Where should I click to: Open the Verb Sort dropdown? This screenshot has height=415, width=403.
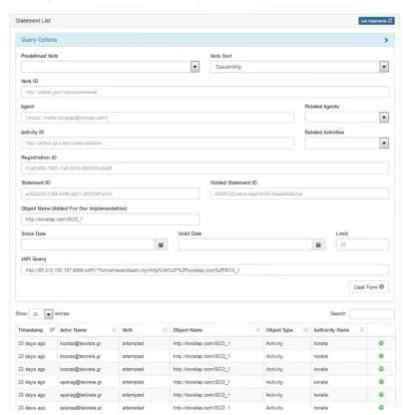click(299, 67)
